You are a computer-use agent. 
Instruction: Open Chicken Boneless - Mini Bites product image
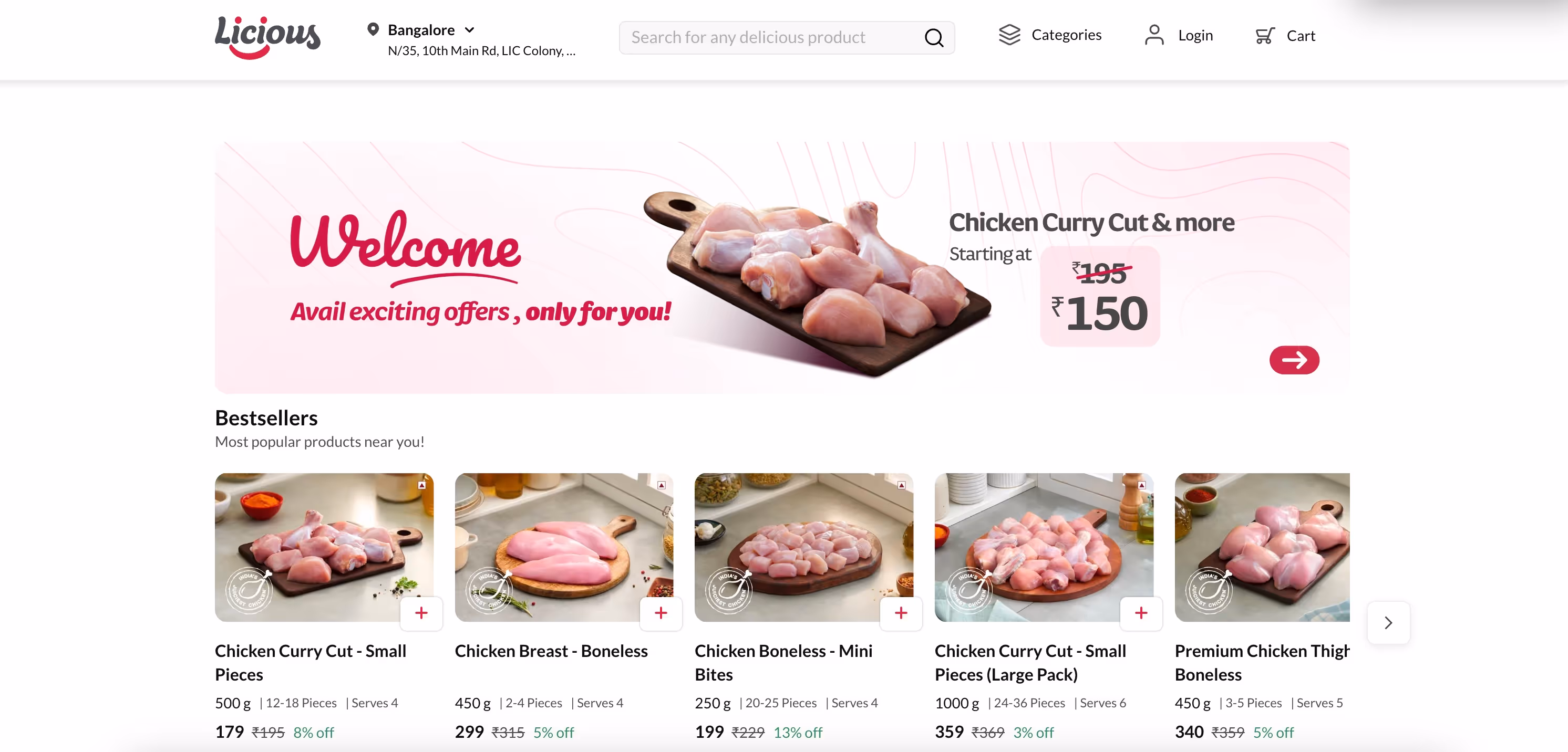coord(803,548)
